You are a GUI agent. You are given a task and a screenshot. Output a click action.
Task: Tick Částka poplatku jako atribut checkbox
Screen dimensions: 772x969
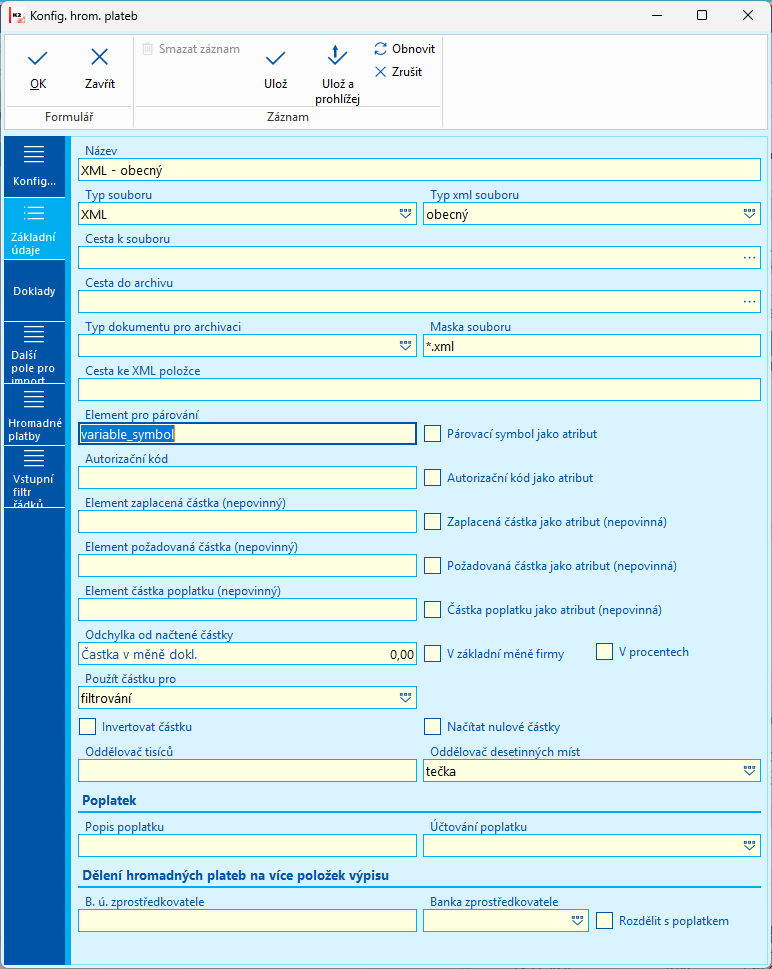click(x=432, y=609)
